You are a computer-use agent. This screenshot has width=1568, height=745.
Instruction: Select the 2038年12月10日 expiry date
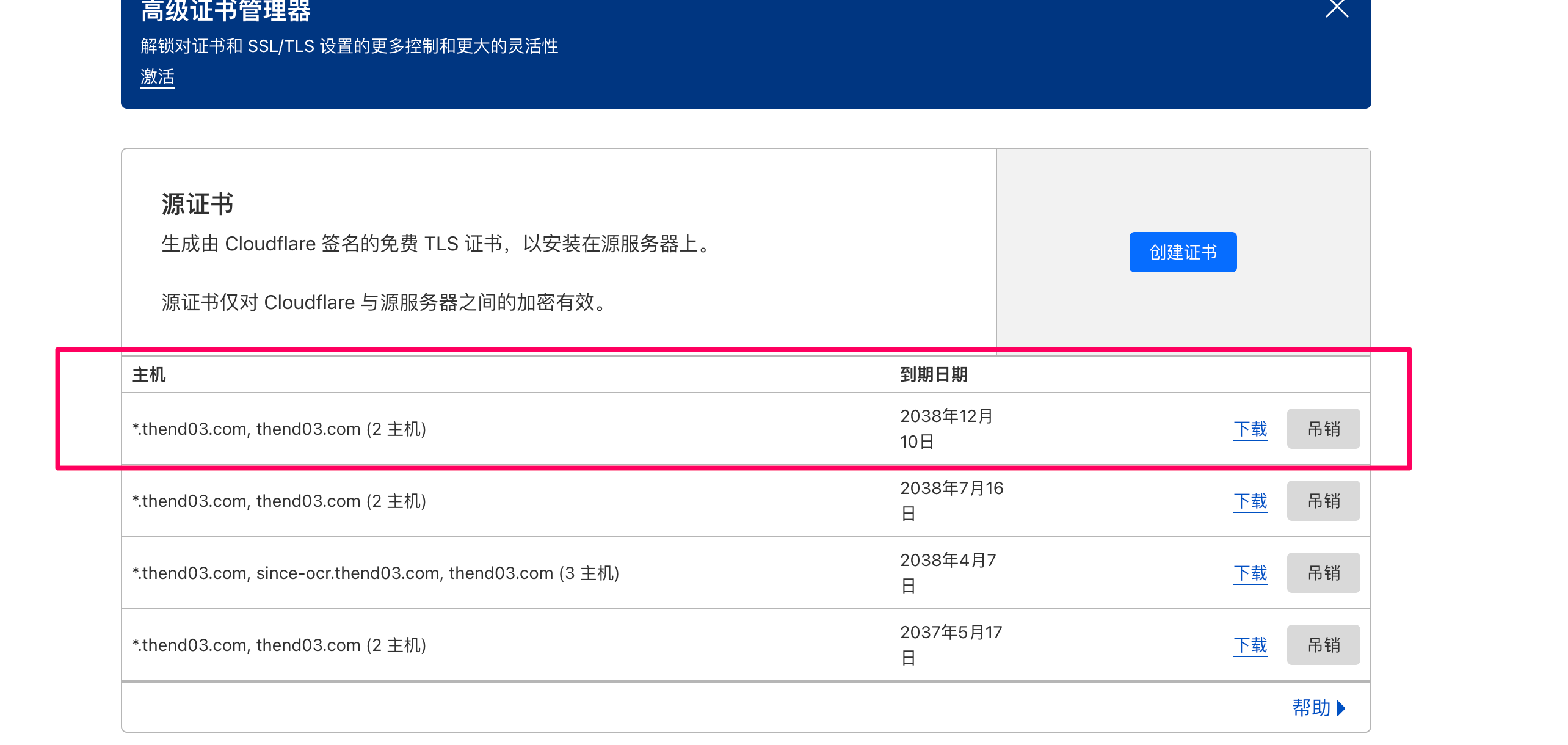(x=947, y=429)
